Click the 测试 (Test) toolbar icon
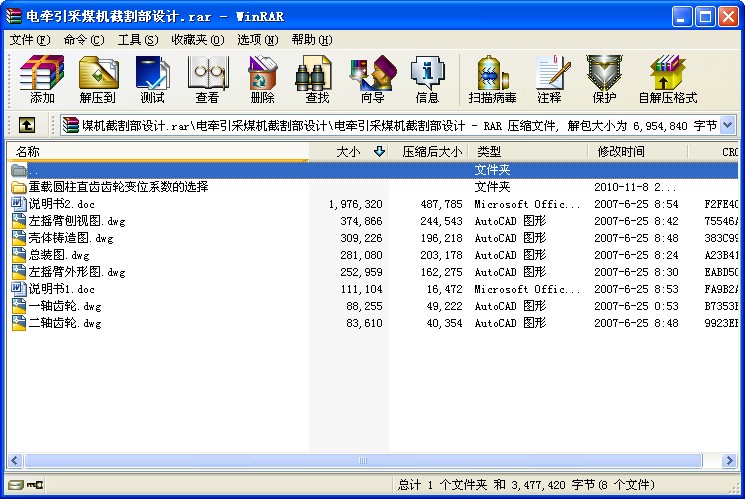Screen dimensions: 745x499 point(152,80)
